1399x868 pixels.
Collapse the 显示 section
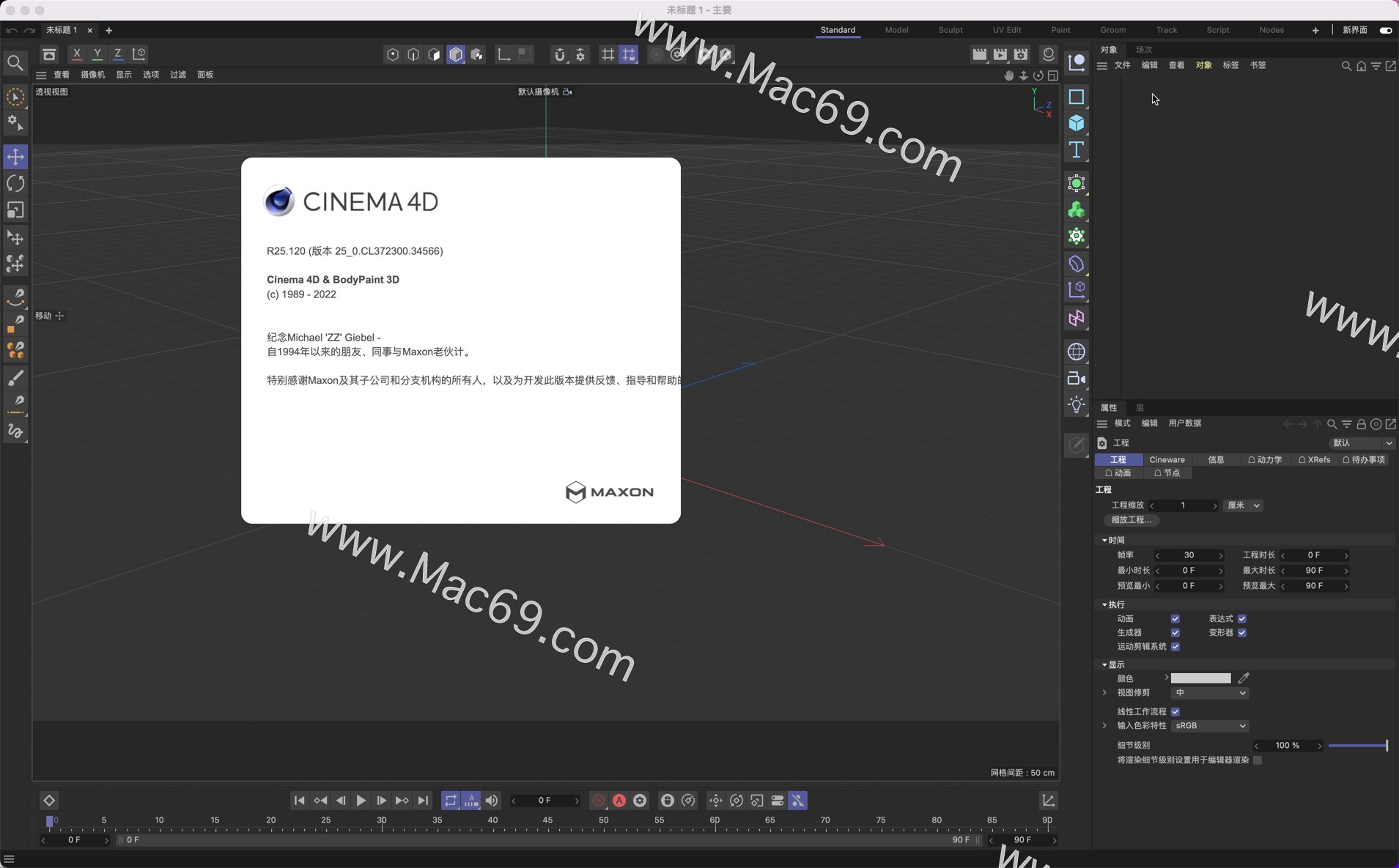coord(1104,665)
